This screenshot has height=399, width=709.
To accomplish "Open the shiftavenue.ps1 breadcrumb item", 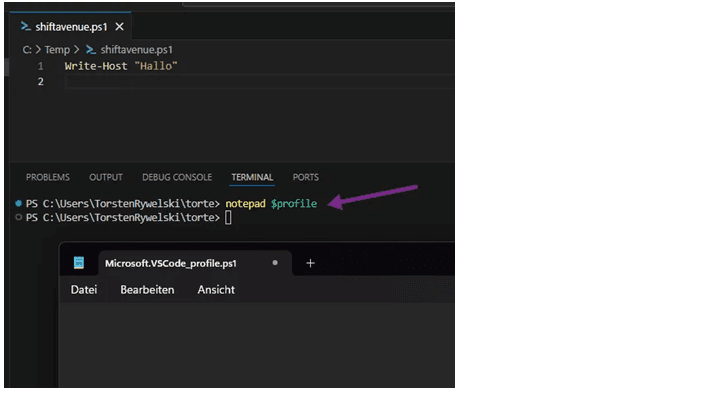I will pyautogui.click(x=137, y=50).
